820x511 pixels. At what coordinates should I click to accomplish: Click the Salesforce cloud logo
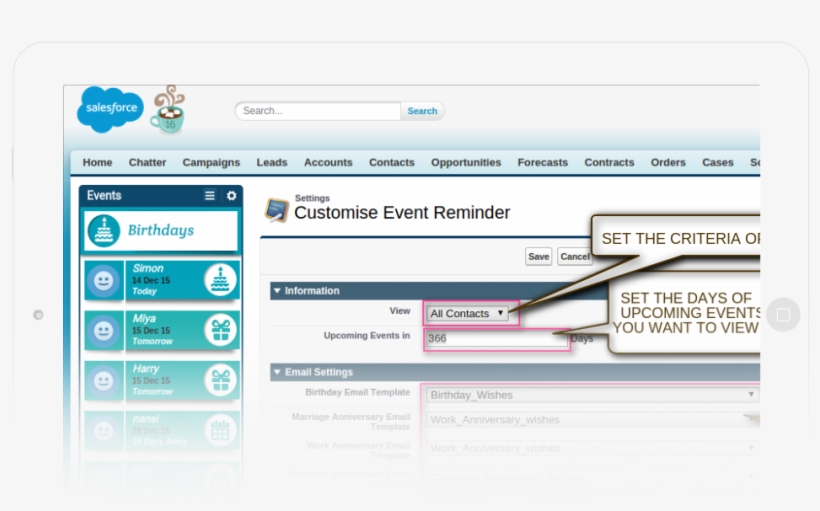click(x=110, y=109)
